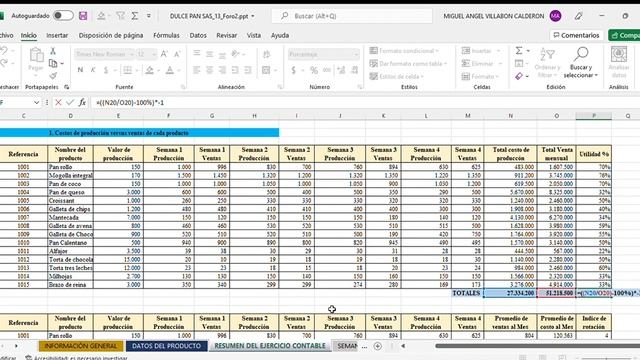Open the Fórmulas tab
Image resolution: width=640 pixels, height=360 pixels.
(166, 36)
